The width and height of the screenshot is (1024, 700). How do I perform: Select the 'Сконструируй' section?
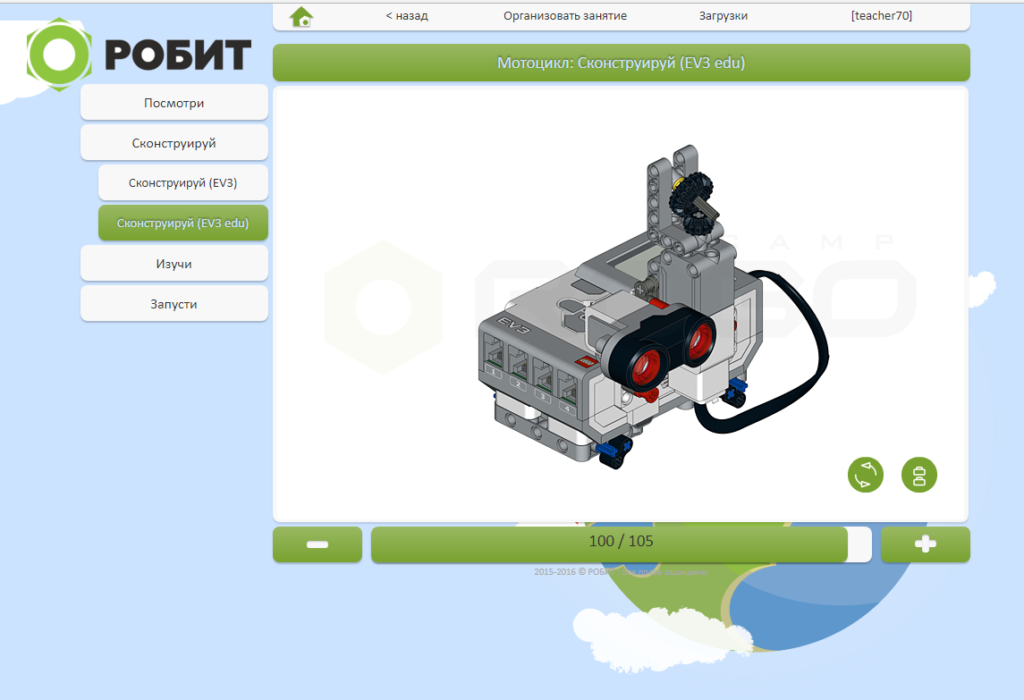tap(174, 143)
